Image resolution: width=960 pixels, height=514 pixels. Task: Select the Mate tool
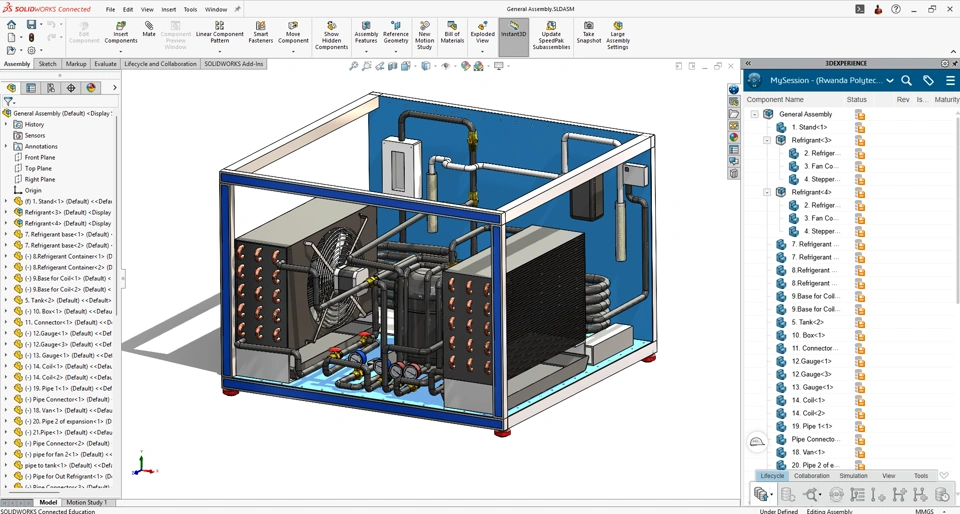click(149, 29)
